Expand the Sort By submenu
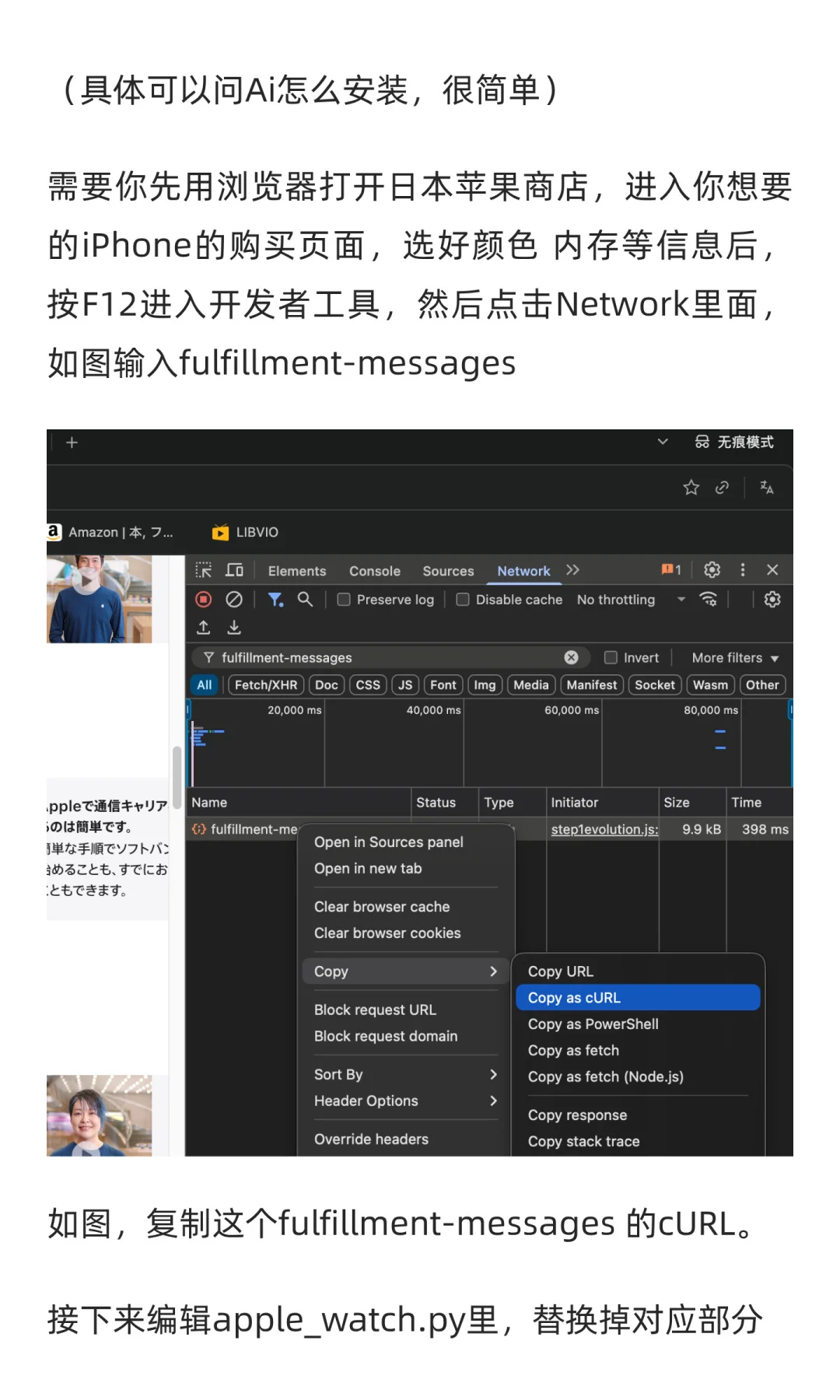Viewport: 840px width, 1400px height. [x=405, y=1075]
